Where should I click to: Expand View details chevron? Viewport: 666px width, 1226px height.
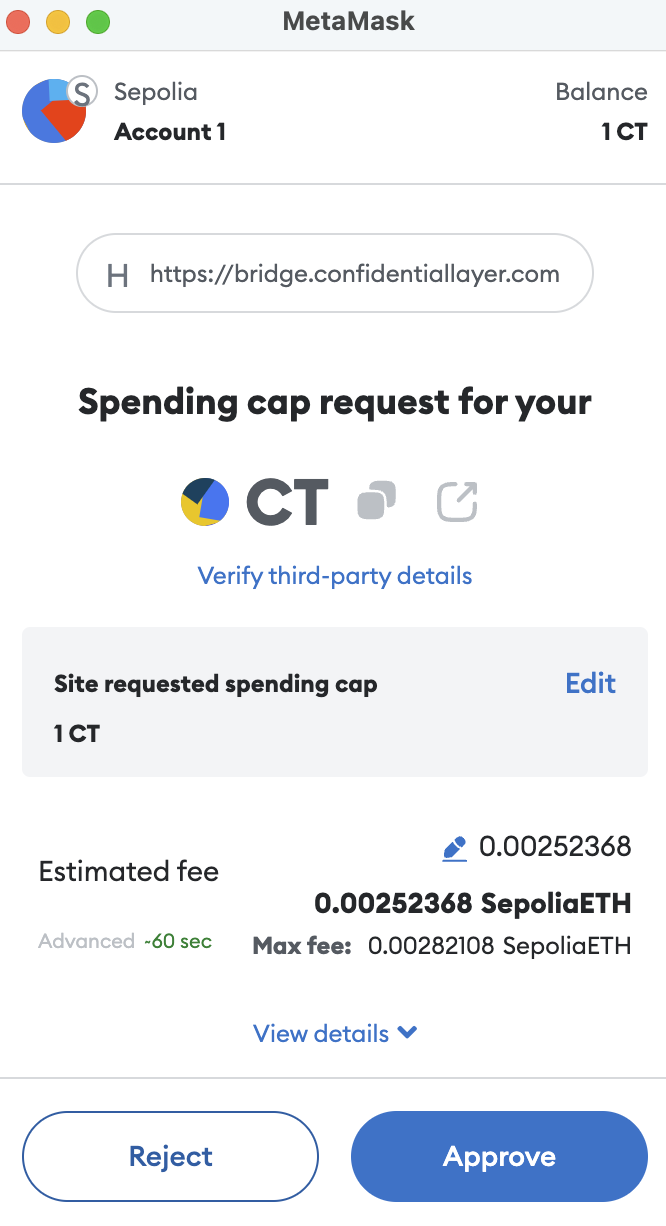[407, 1033]
